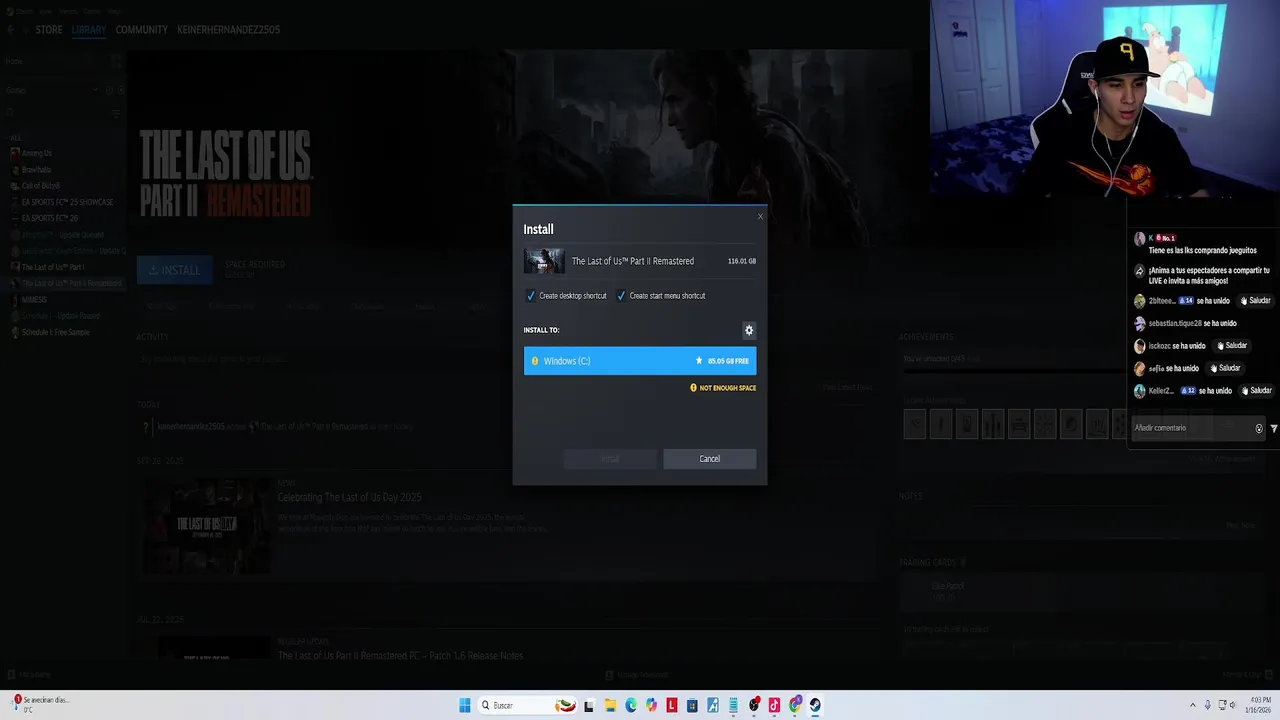The image size is (1280, 720).
Task: Open Microsoft Edge from the taskbar
Action: [x=631, y=705]
